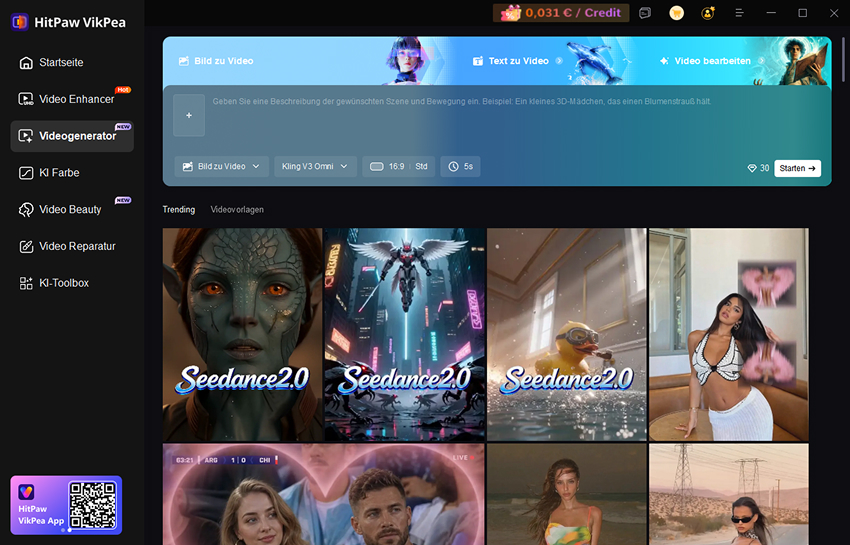Image resolution: width=850 pixels, height=545 pixels.
Task: Select the Trending tab
Action: pos(179,210)
